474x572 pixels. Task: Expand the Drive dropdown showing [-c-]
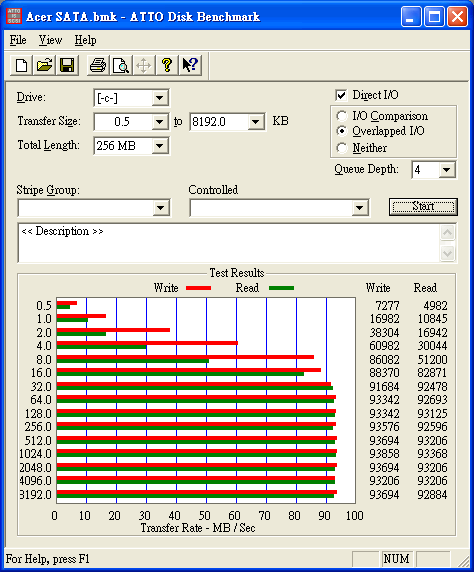(131, 98)
